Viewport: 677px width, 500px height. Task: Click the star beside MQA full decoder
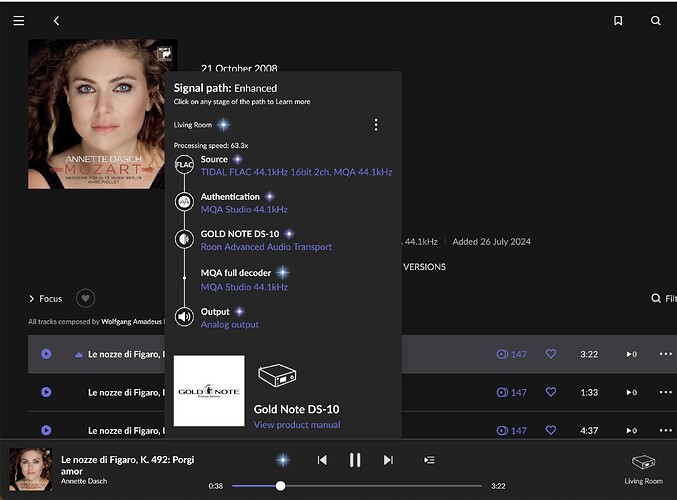[x=282, y=272]
